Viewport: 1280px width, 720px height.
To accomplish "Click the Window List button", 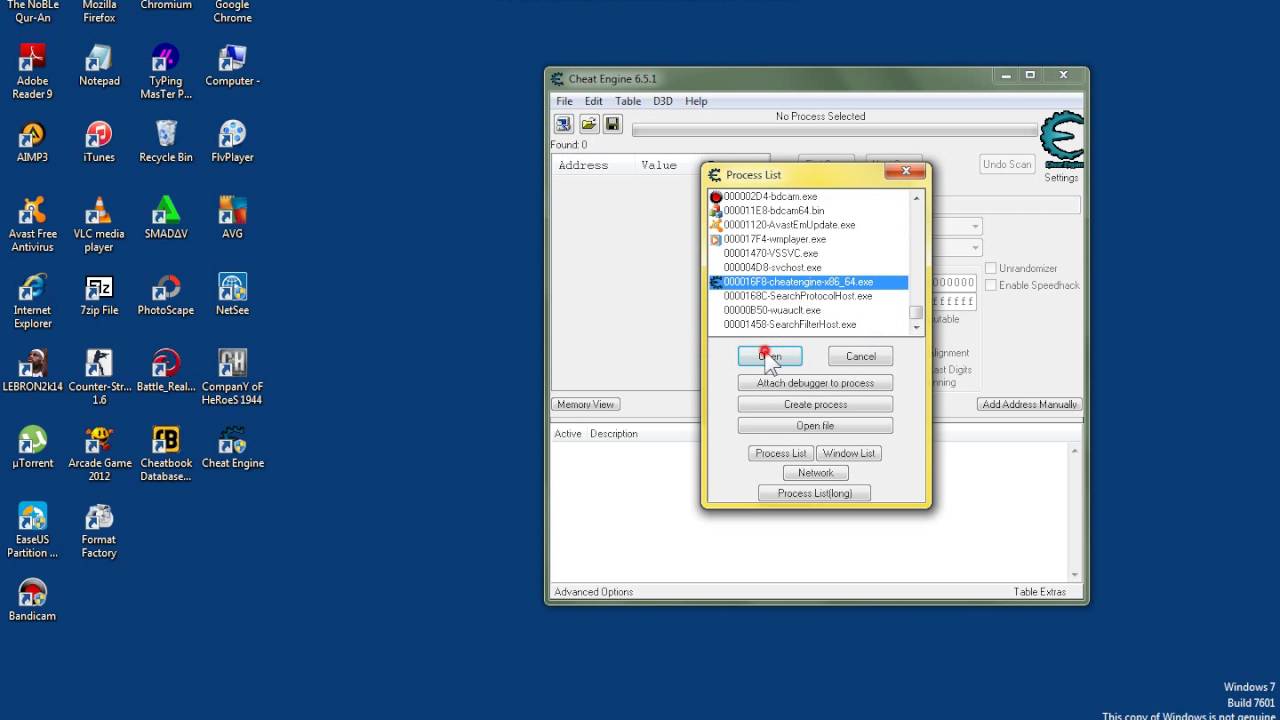I will pyautogui.click(x=849, y=453).
